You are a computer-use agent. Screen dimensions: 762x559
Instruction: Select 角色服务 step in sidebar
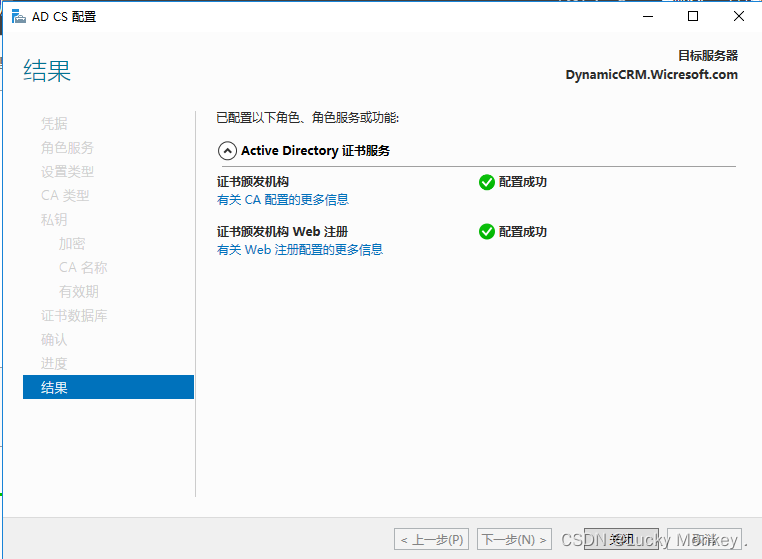67,148
